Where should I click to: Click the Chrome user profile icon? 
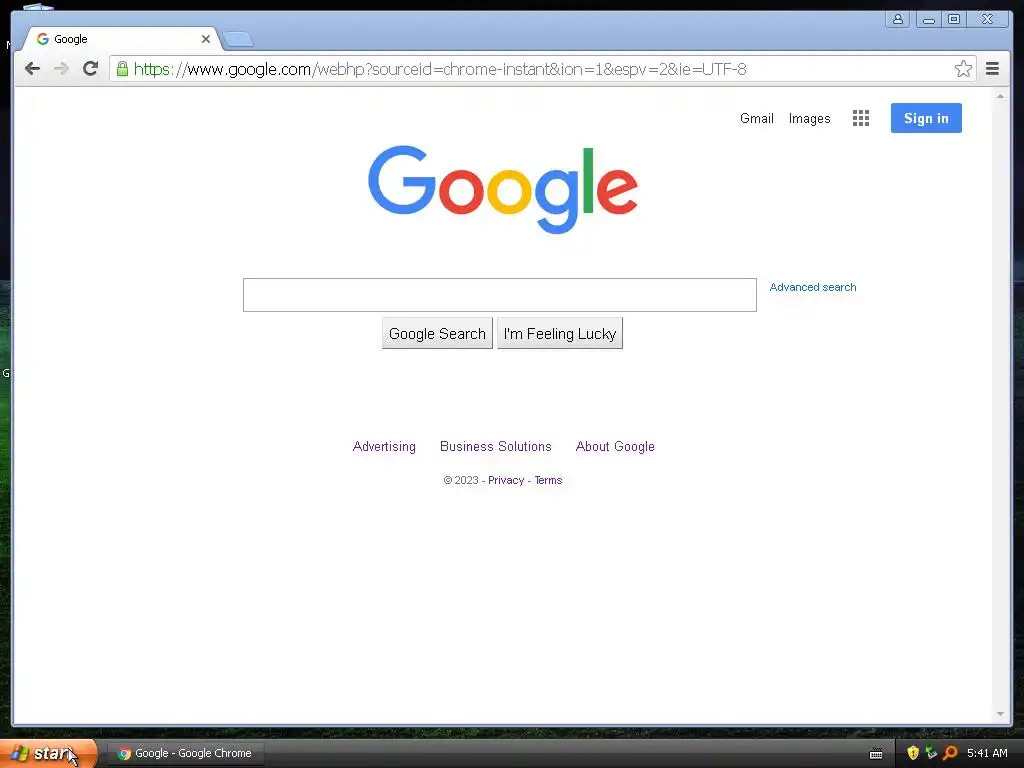coord(898,20)
